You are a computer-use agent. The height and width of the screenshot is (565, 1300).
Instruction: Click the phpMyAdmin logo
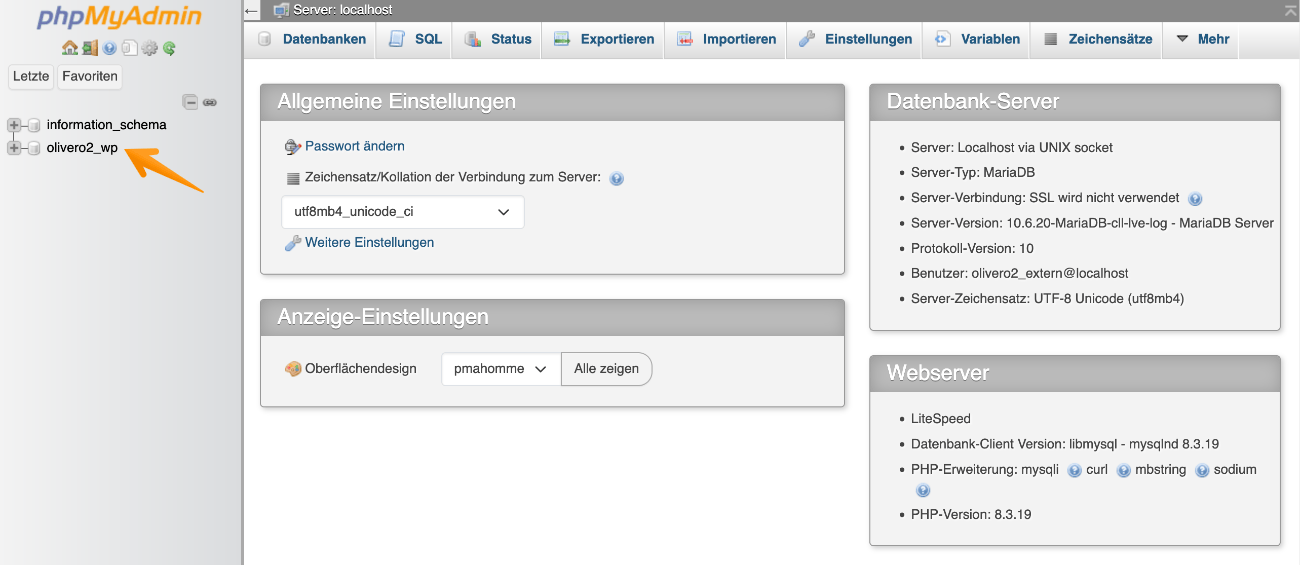pyautogui.click(x=119, y=17)
